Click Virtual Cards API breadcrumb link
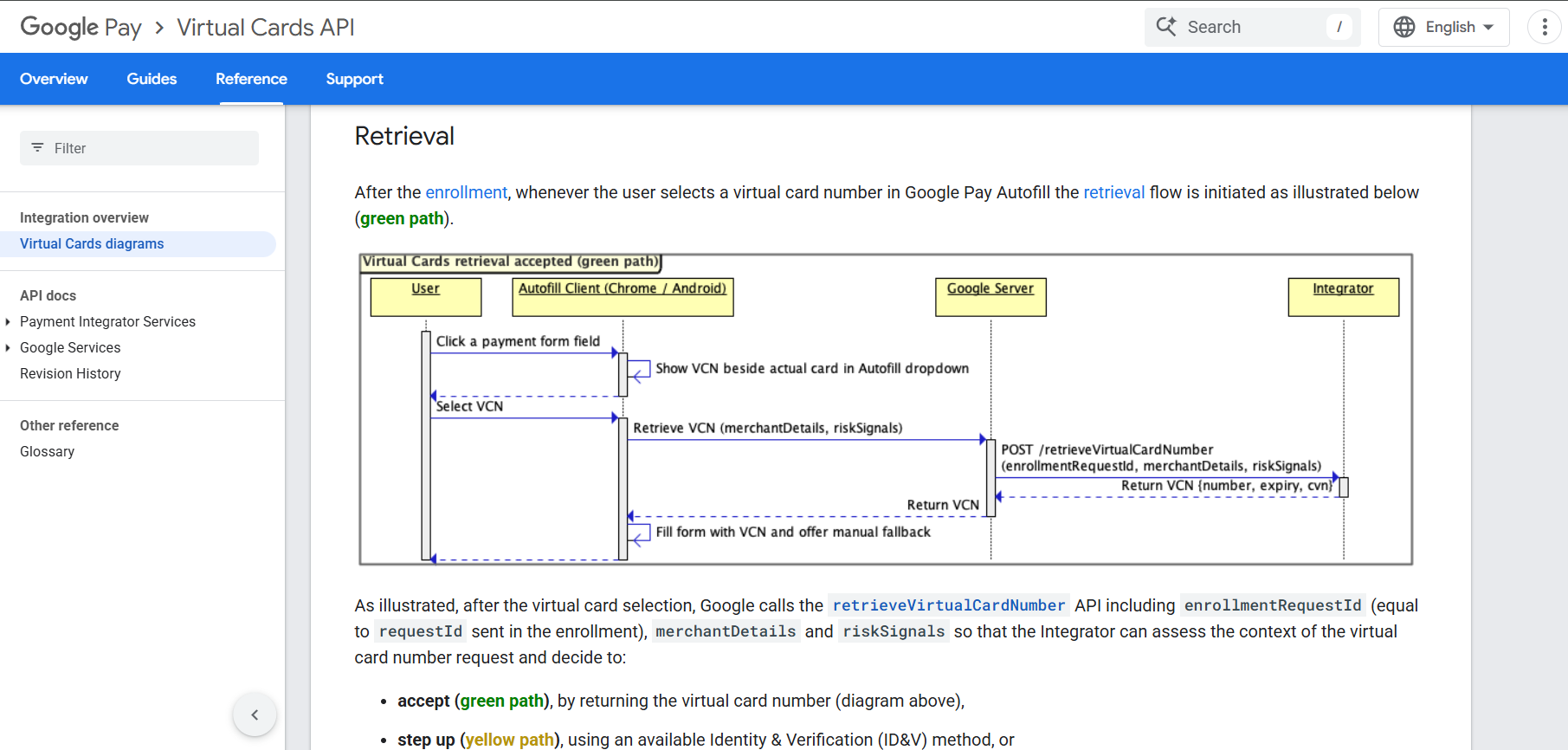 pyautogui.click(x=266, y=28)
